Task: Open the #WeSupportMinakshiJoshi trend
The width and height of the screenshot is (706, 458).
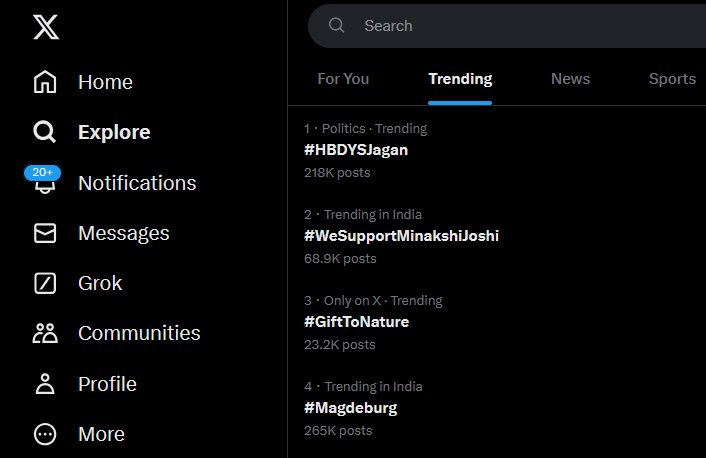Action: tap(401, 236)
